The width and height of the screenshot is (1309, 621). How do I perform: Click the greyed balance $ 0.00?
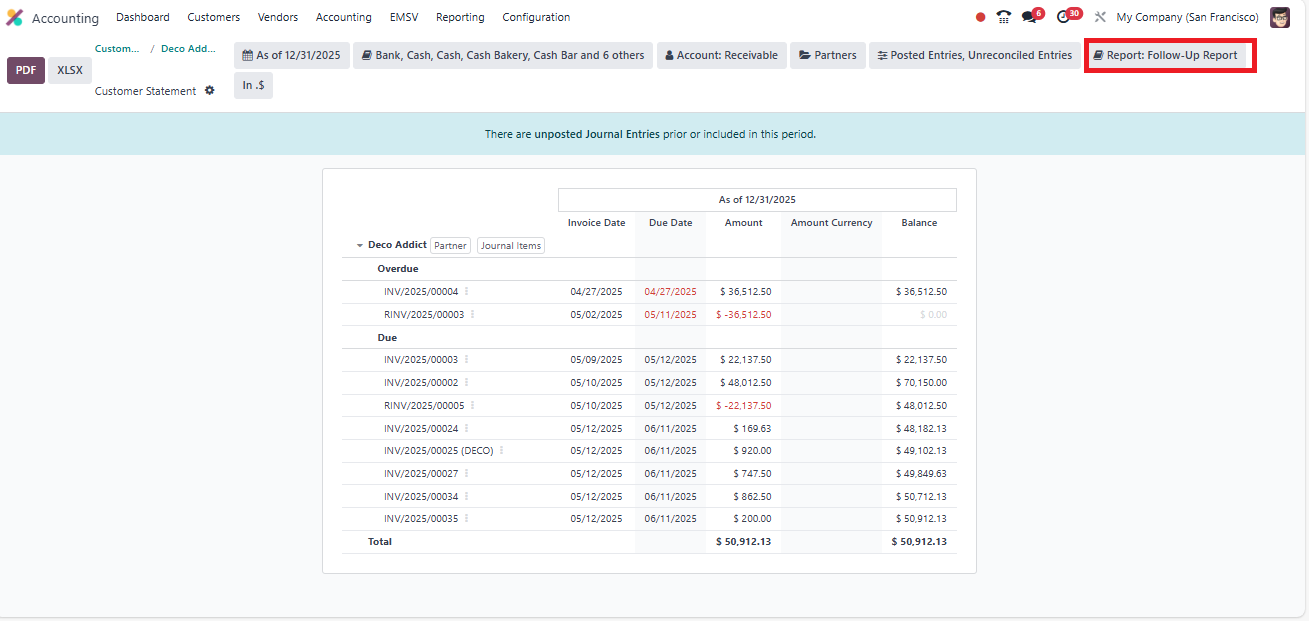933,314
